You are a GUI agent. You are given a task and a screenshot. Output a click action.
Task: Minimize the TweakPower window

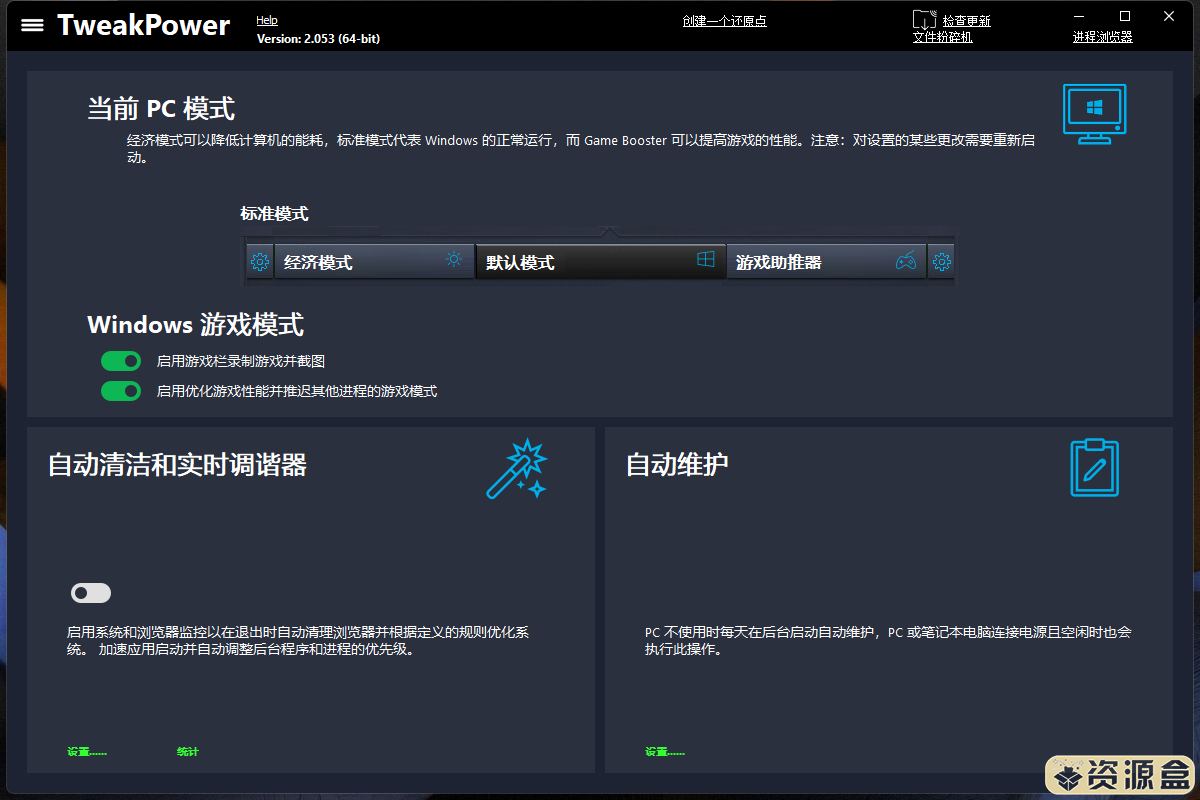pos(1079,16)
